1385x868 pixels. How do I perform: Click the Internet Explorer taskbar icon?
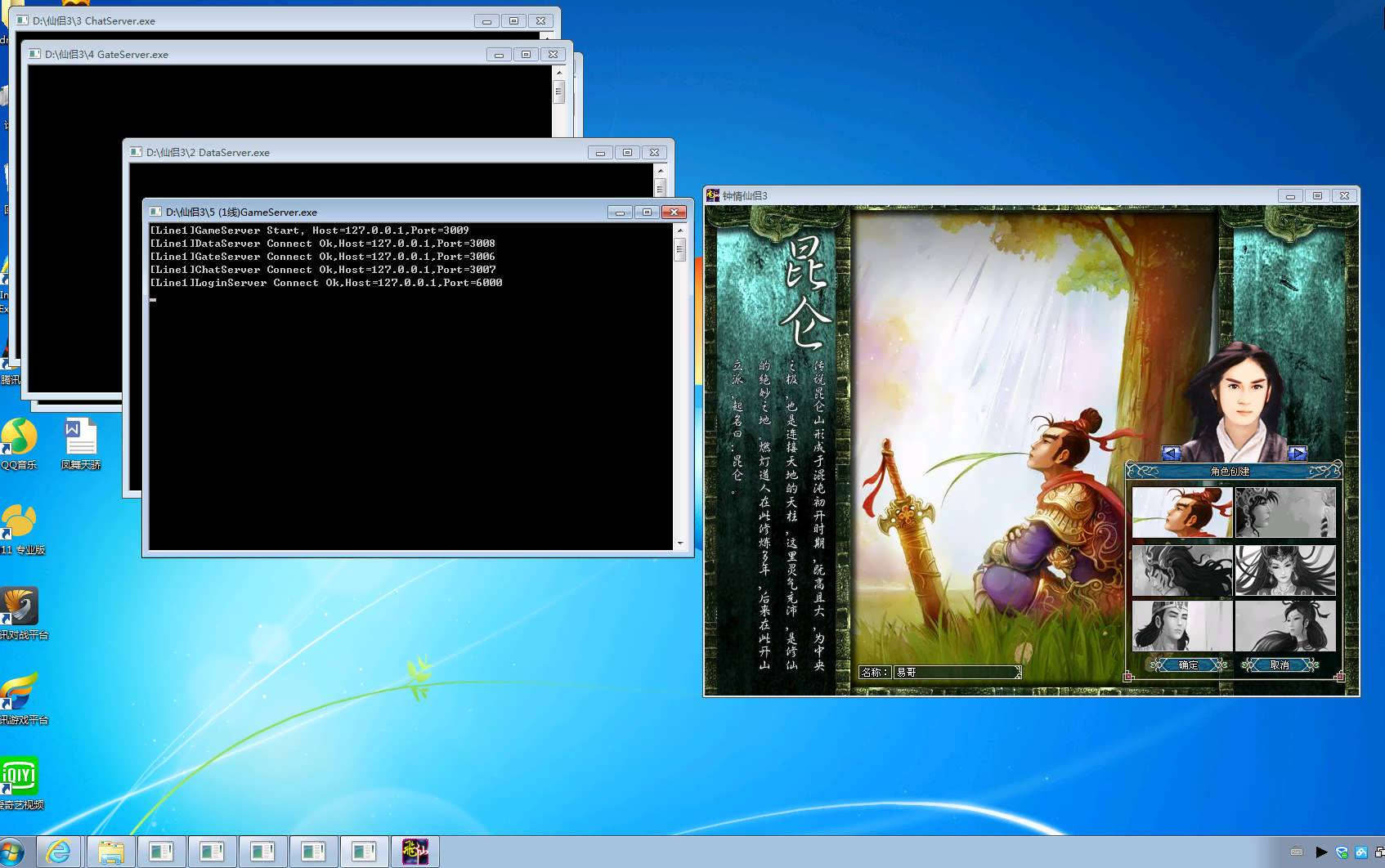58,852
